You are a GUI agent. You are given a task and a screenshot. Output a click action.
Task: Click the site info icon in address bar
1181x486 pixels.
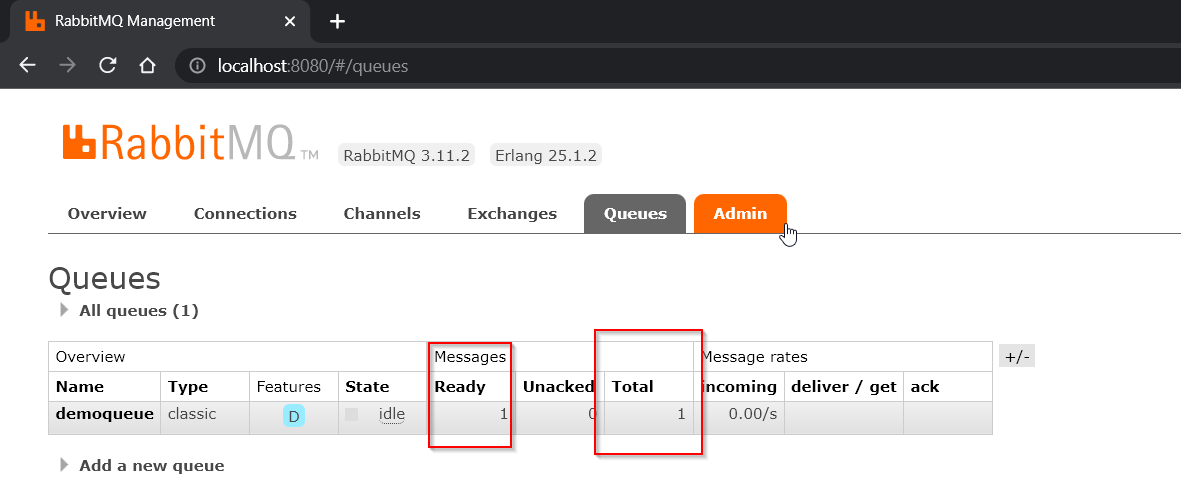[x=198, y=66]
